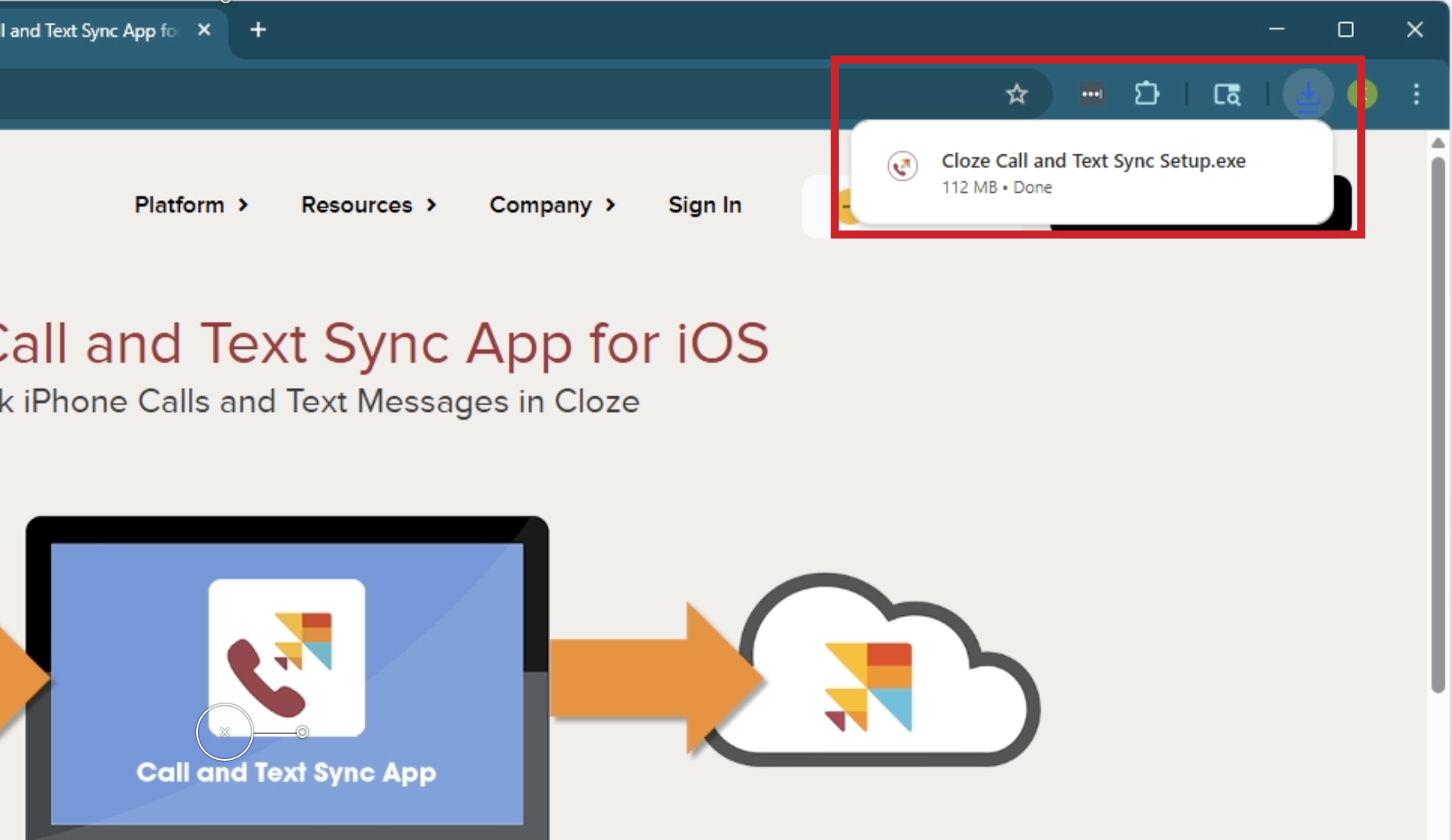Click the Google Lens search icon
This screenshot has height=840, width=1452.
pyautogui.click(x=1226, y=94)
